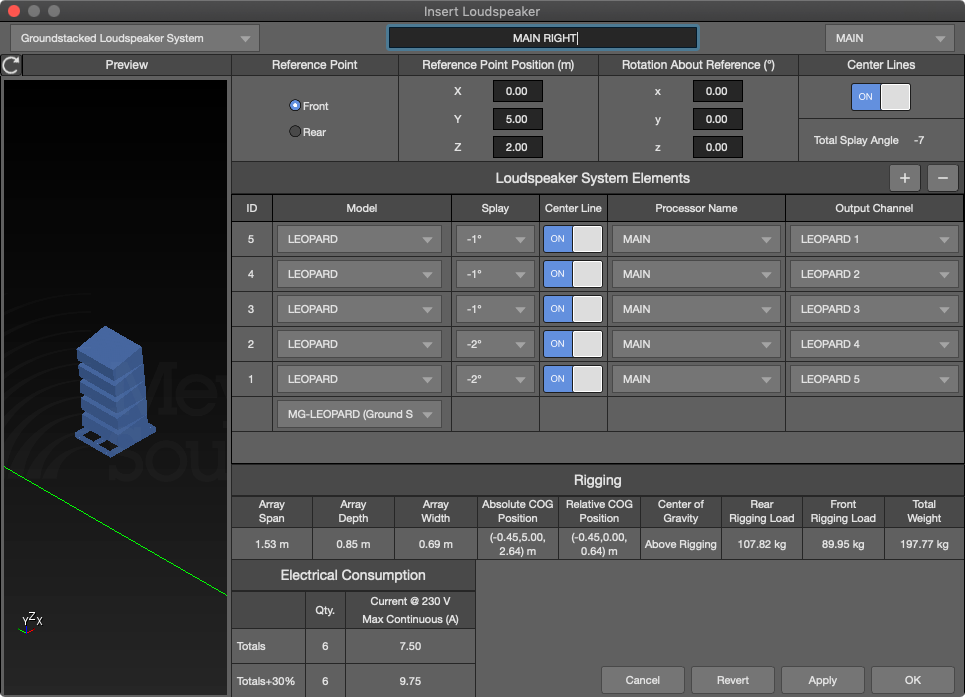The width and height of the screenshot is (965, 697).
Task: Click the Center of Gravity value Above Rigging
Action: (680, 544)
